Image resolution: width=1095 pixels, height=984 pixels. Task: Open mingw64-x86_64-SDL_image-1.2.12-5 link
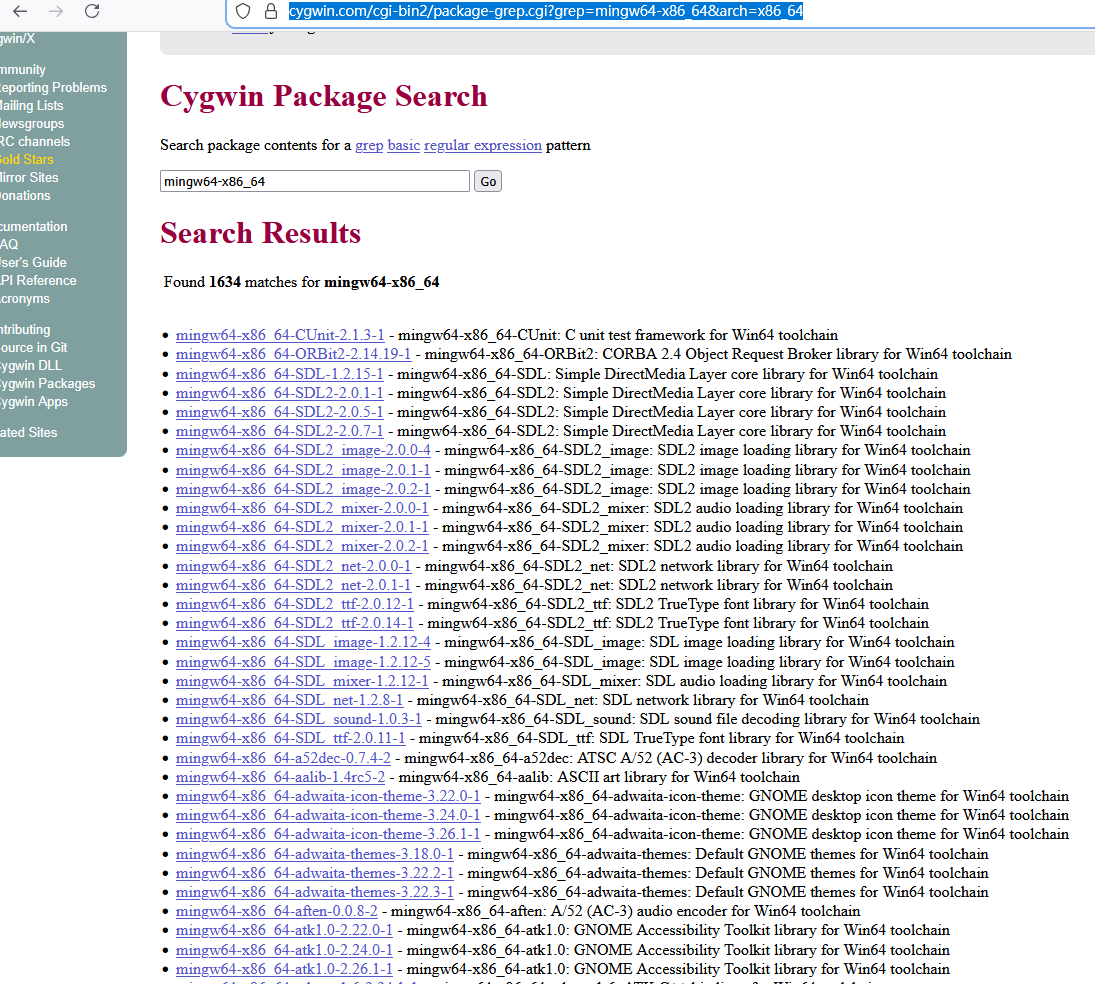pos(303,661)
